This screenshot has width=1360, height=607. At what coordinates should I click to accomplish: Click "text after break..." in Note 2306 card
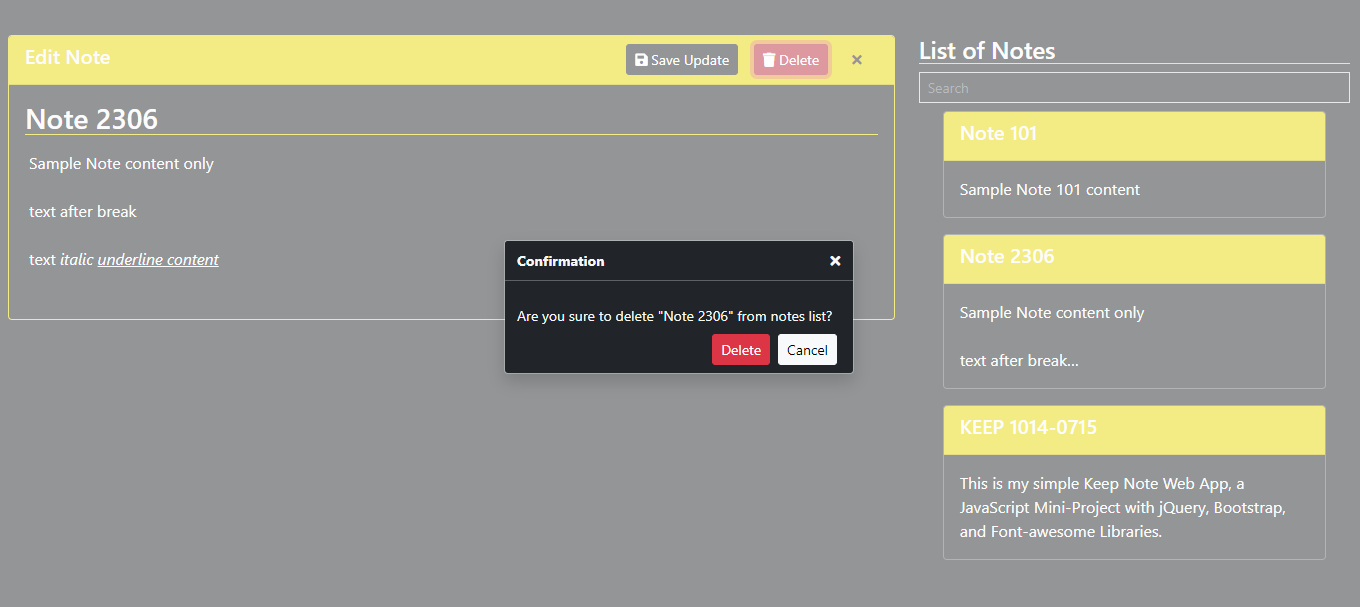(x=1019, y=361)
